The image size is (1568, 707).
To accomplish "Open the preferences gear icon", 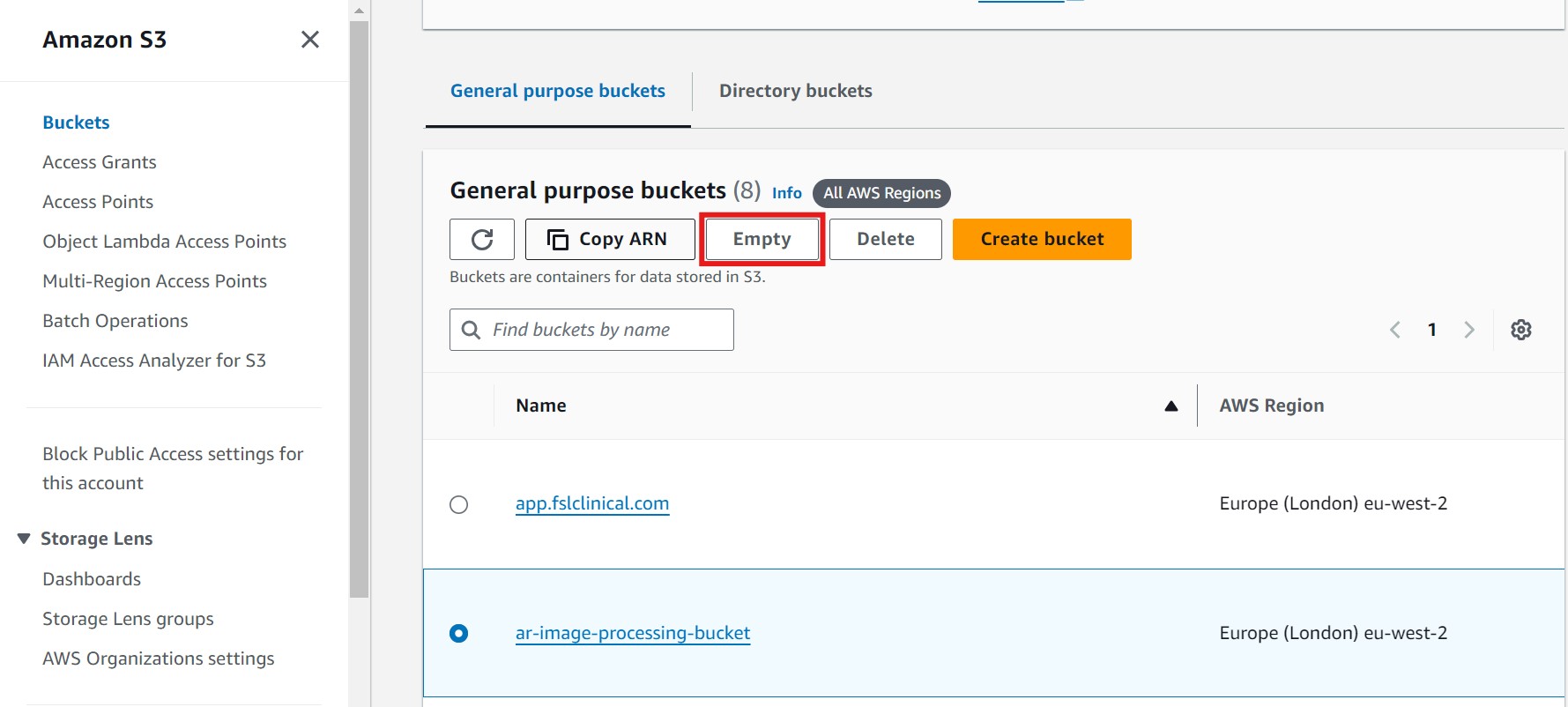I will (x=1520, y=329).
